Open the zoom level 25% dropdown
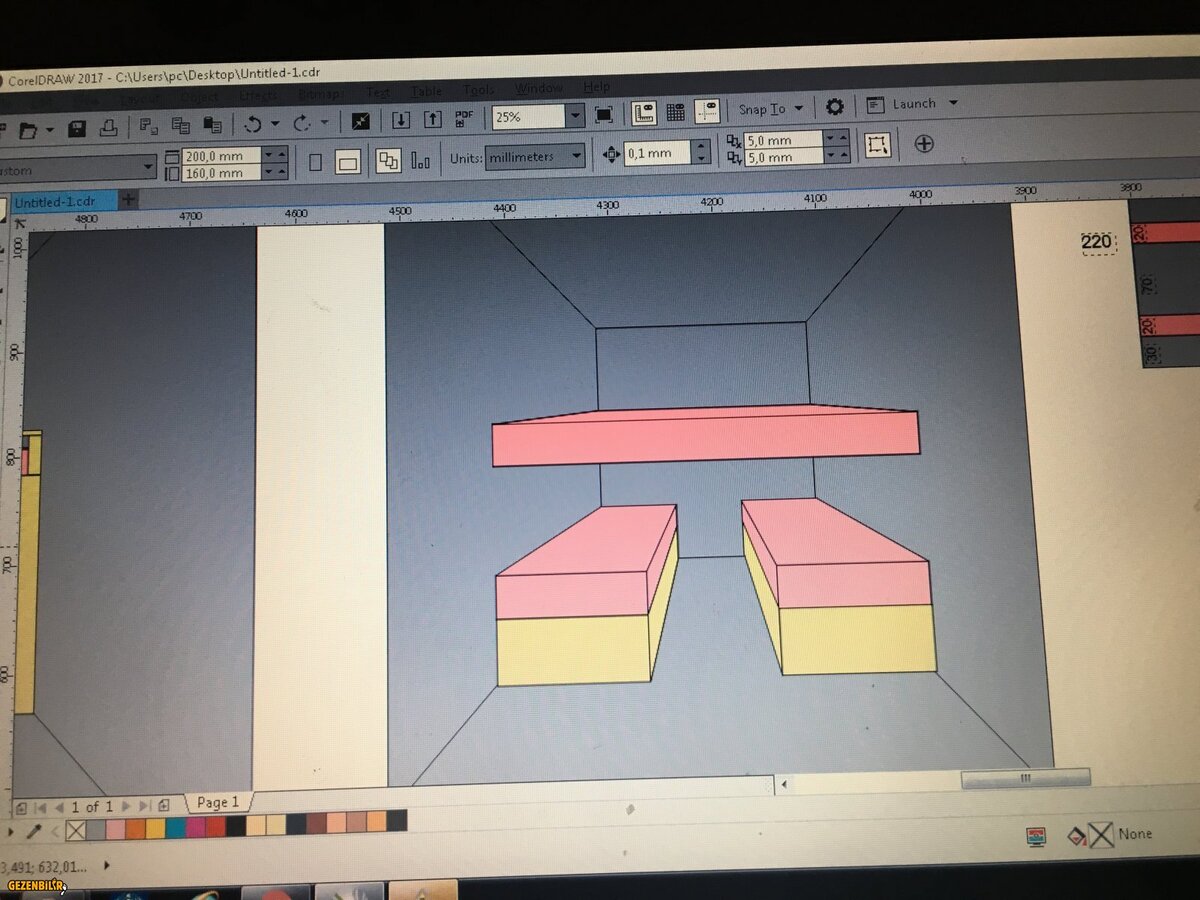The height and width of the screenshot is (900, 1200). (x=575, y=116)
